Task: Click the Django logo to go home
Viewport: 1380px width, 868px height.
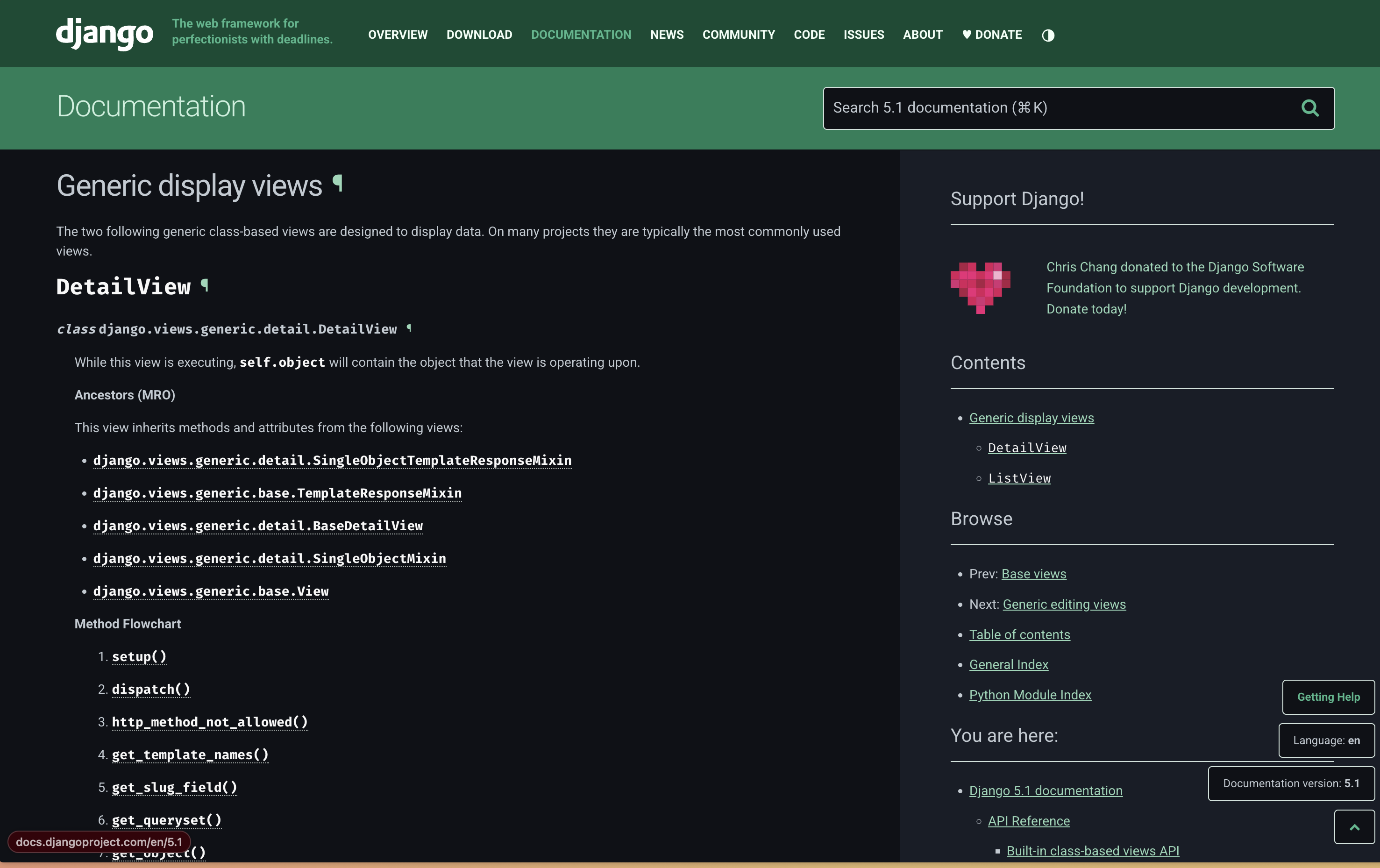Action: pyautogui.click(x=104, y=34)
